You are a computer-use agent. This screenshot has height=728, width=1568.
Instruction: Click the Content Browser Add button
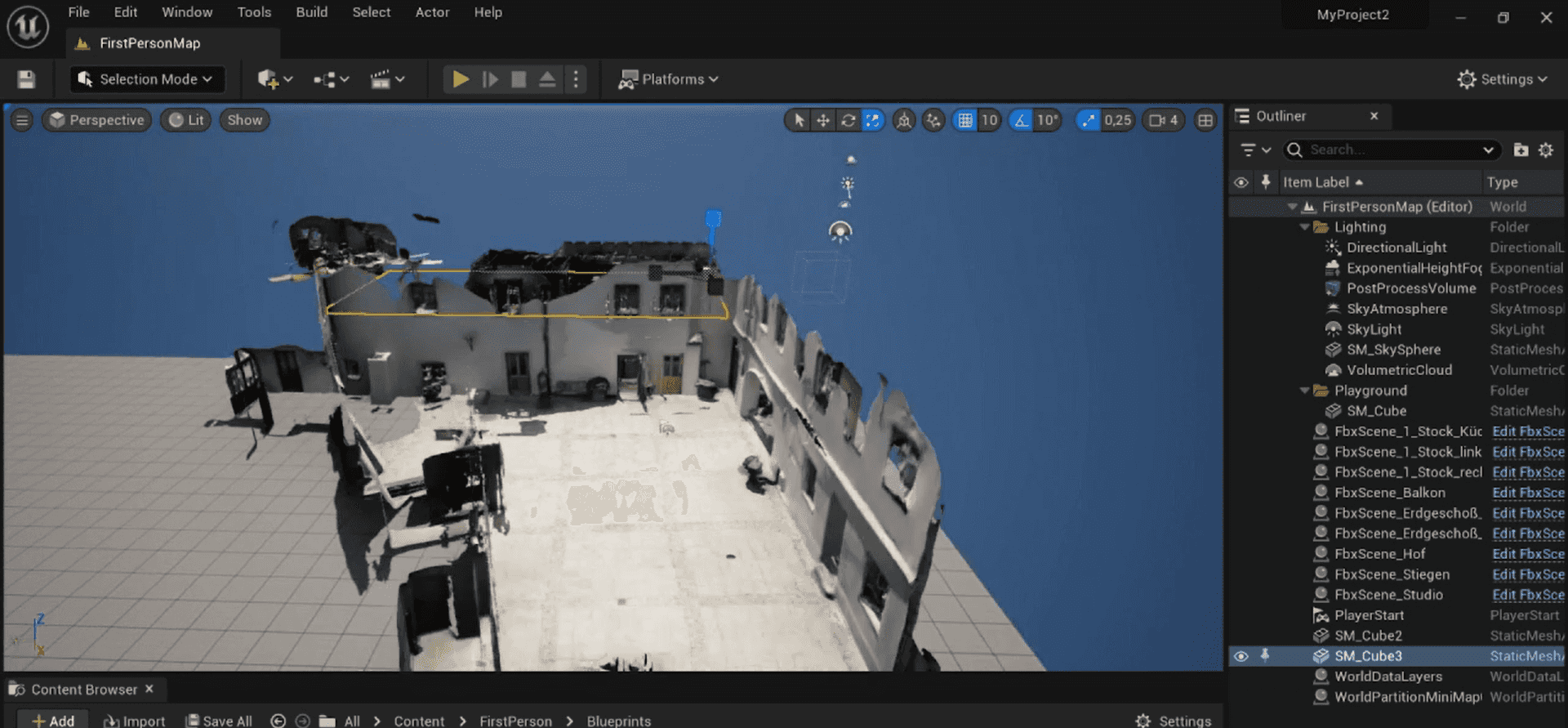pos(52,720)
